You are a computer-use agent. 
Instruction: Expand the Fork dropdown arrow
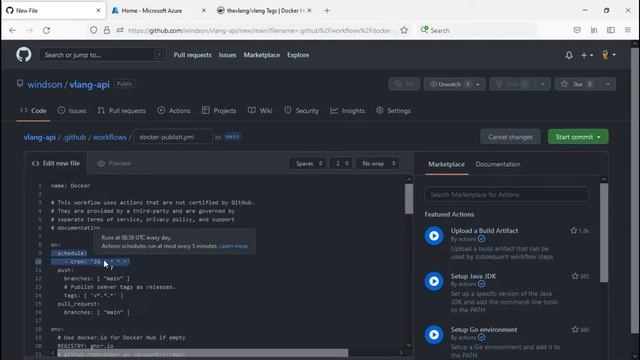[542, 84]
